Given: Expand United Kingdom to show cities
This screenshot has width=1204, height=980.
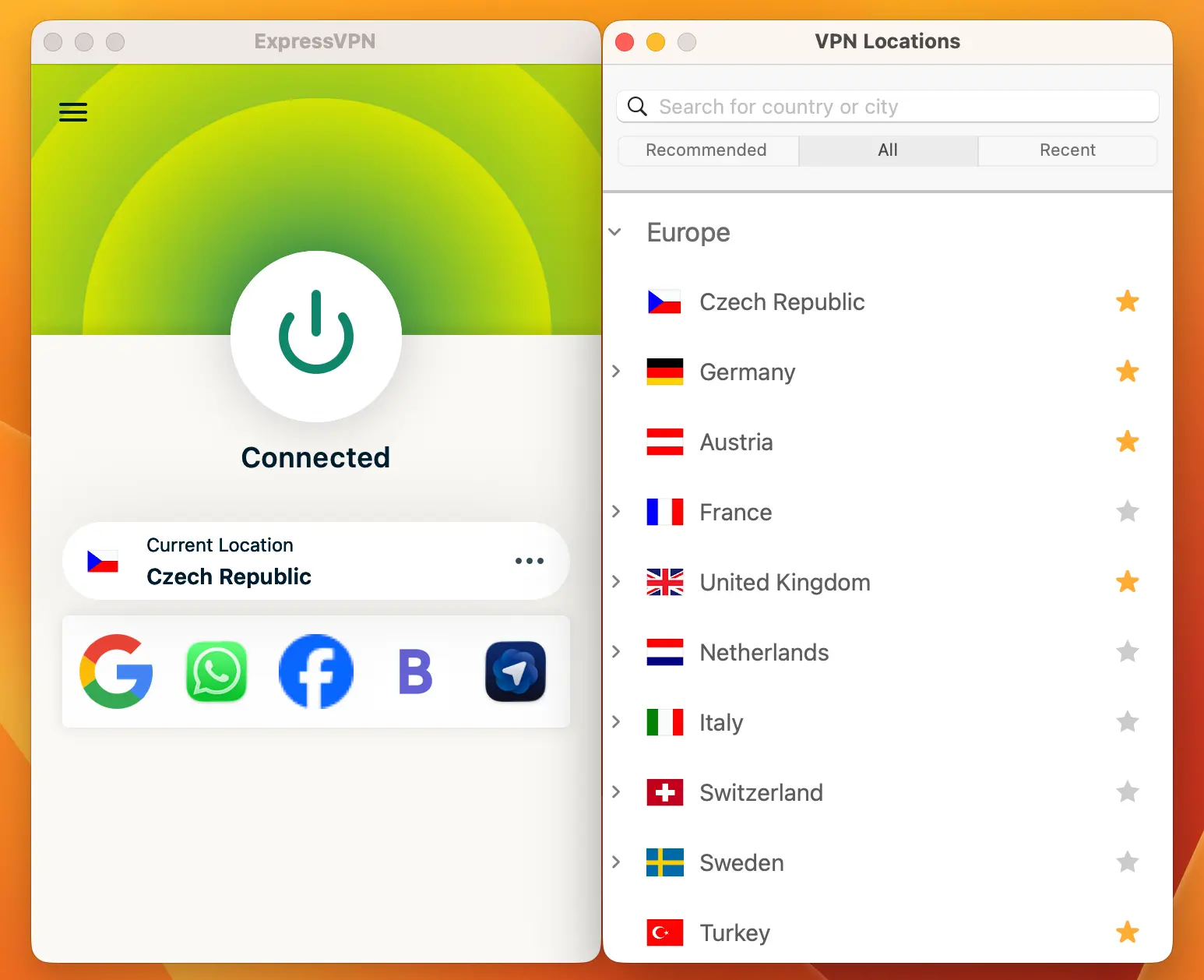Looking at the screenshot, I should 616,582.
